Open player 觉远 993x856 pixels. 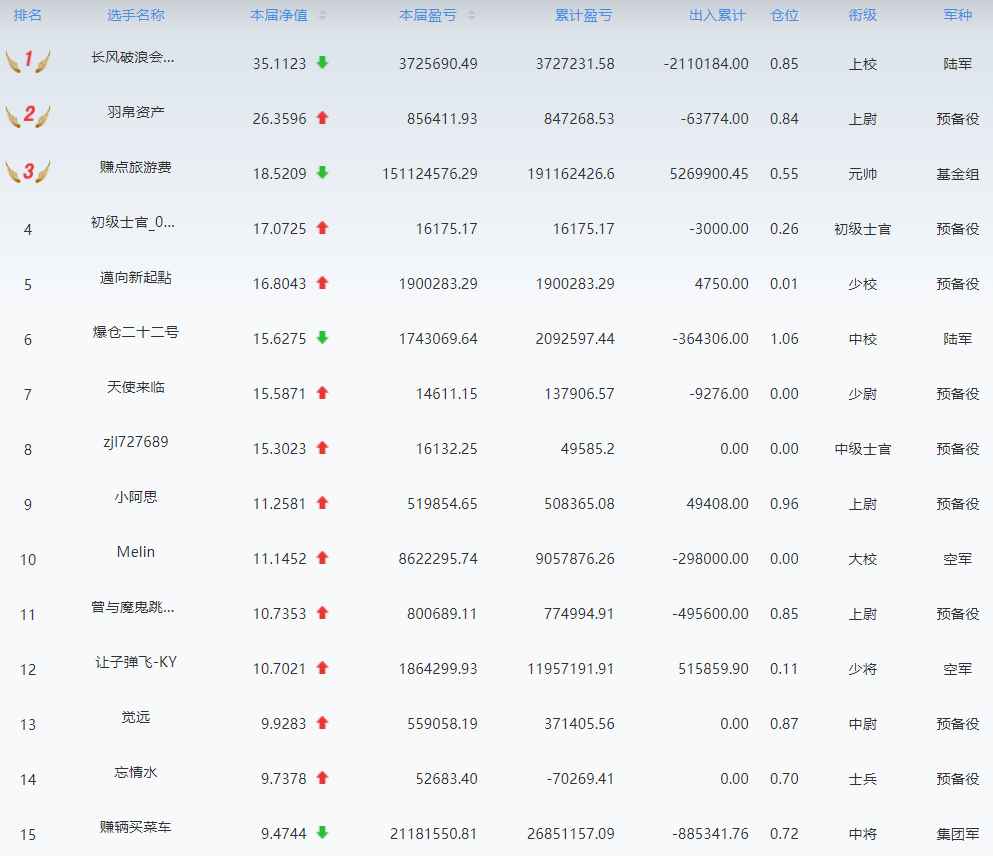pyautogui.click(x=136, y=718)
